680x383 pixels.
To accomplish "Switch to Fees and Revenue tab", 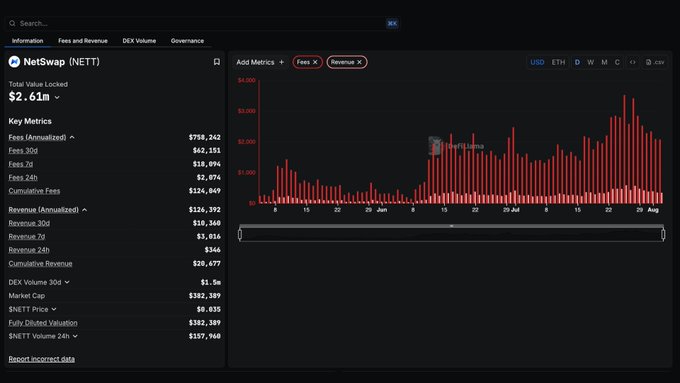I will click(83, 41).
